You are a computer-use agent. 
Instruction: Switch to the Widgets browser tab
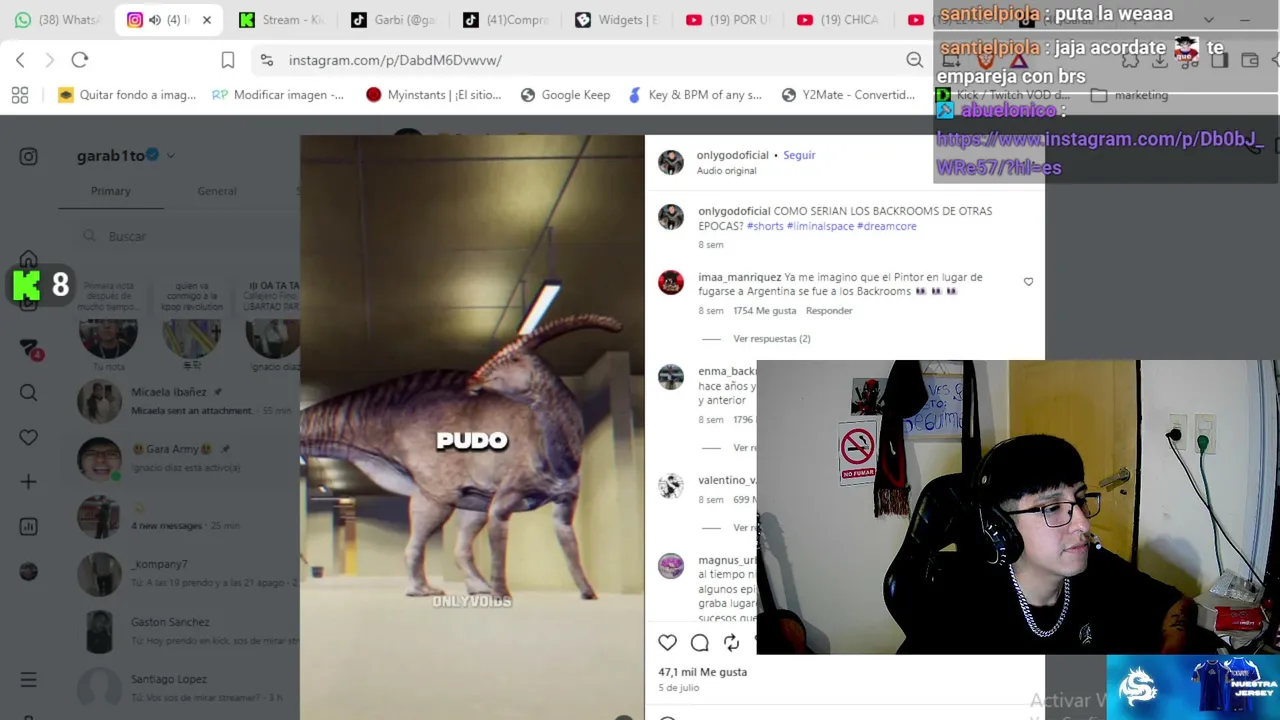[x=617, y=20]
